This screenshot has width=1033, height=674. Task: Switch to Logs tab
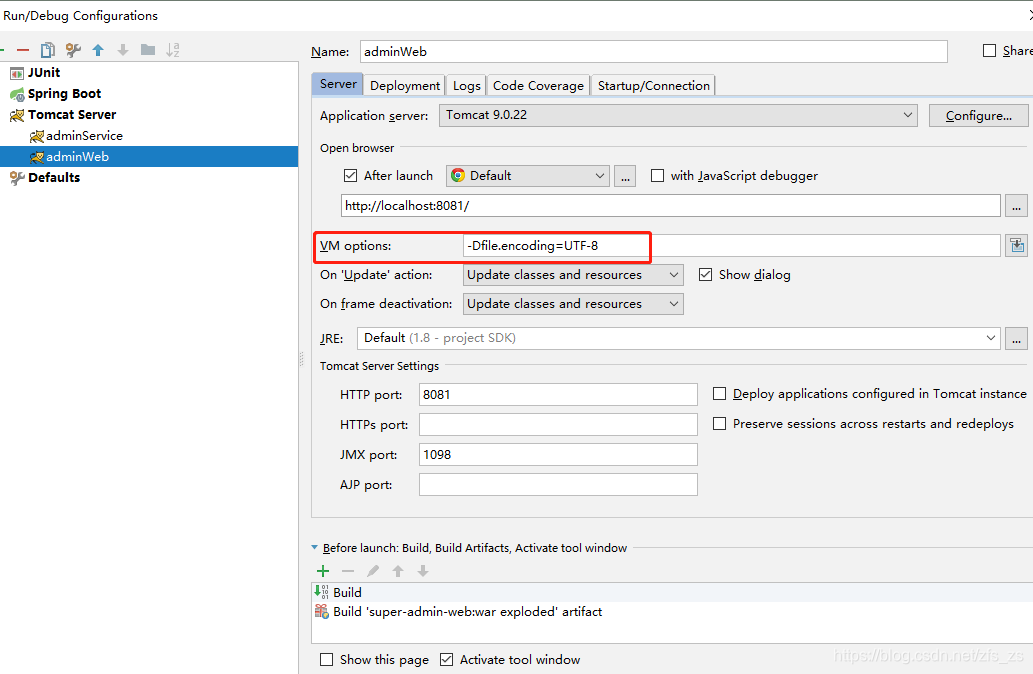pos(466,86)
